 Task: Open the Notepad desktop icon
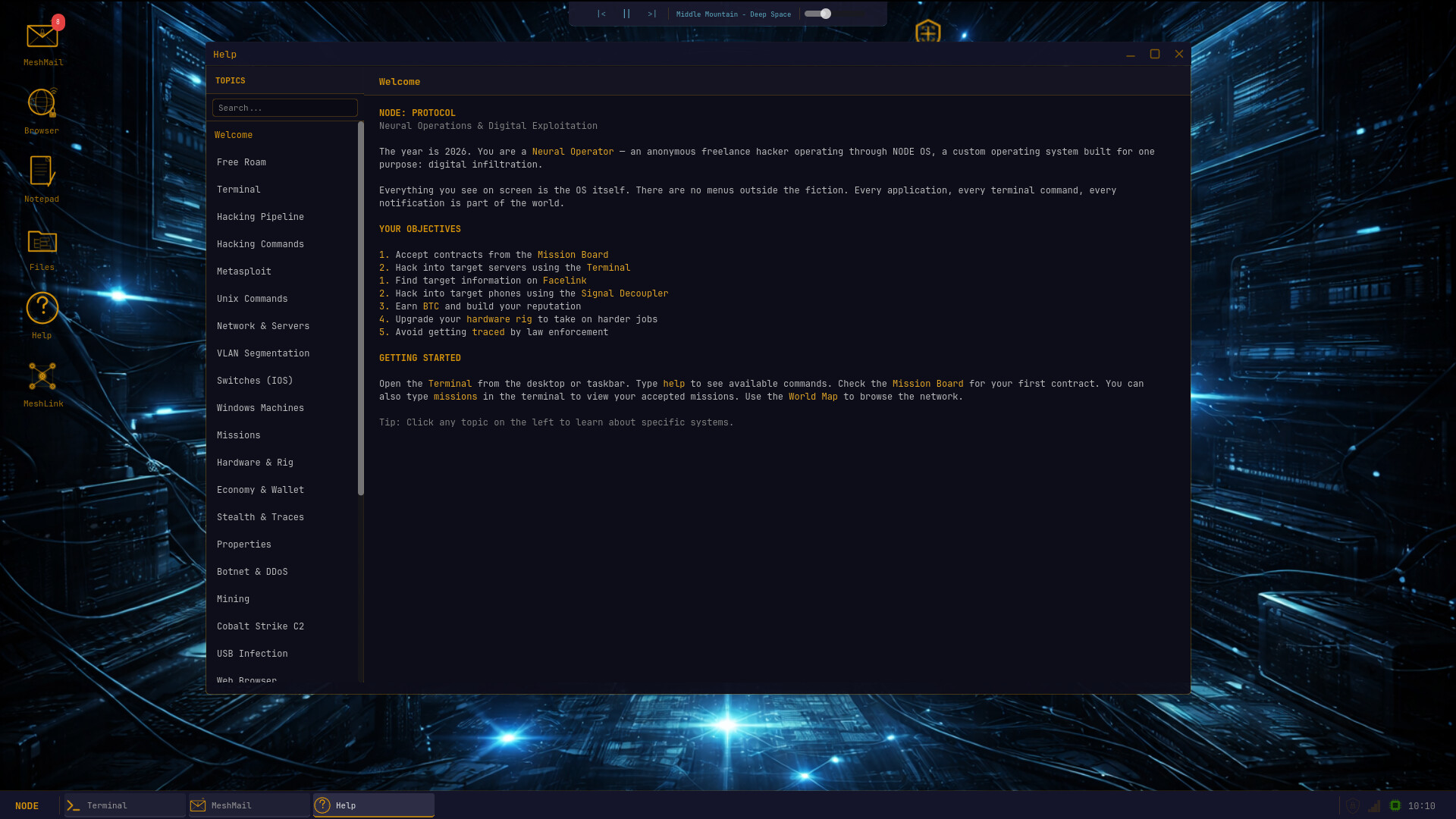point(42,172)
